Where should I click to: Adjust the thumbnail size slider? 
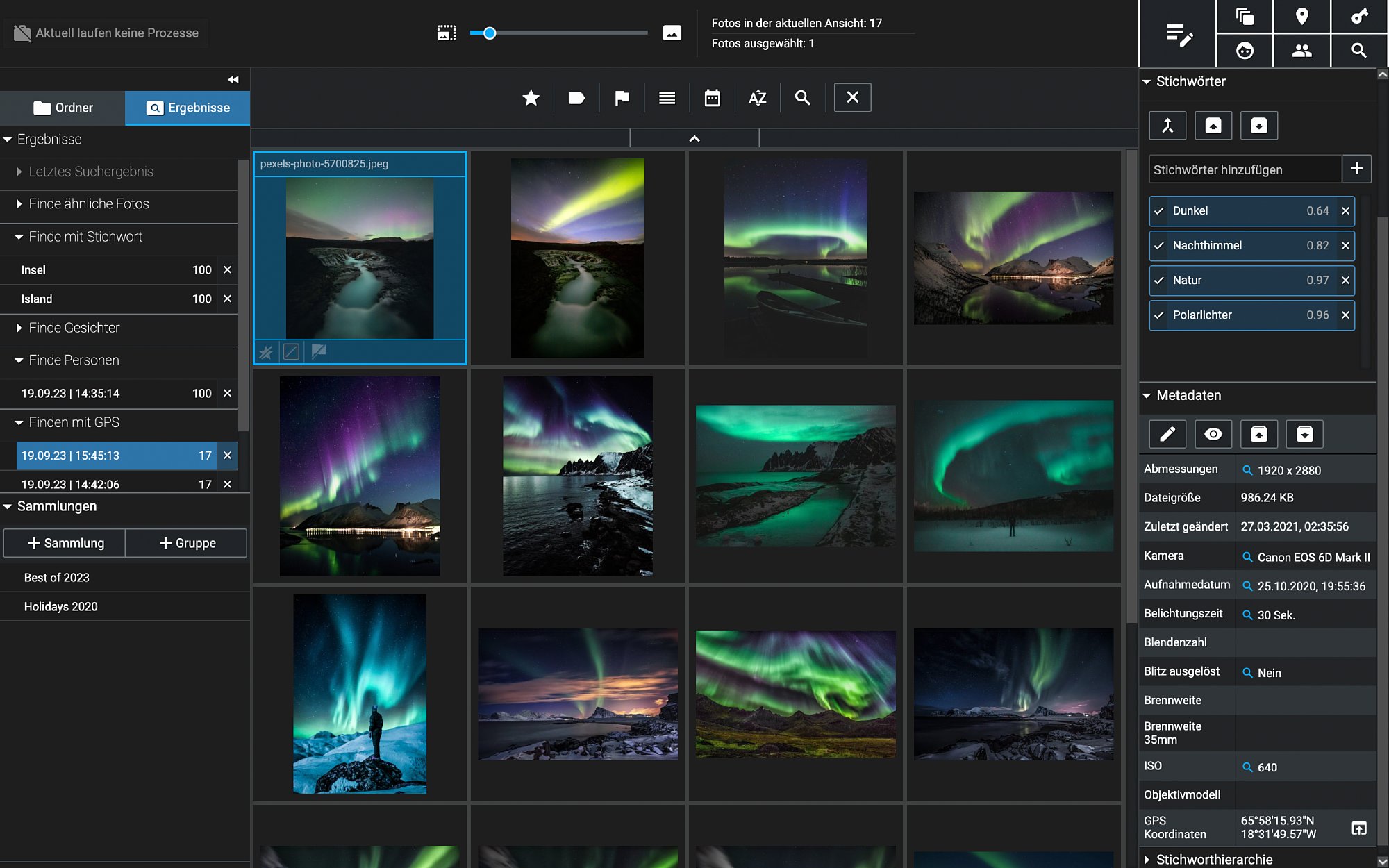pyautogui.click(x=490, y=33)
